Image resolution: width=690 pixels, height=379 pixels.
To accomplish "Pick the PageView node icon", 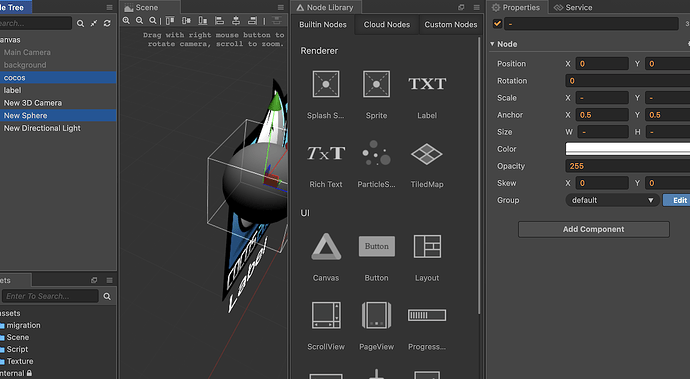I will 376,315.
